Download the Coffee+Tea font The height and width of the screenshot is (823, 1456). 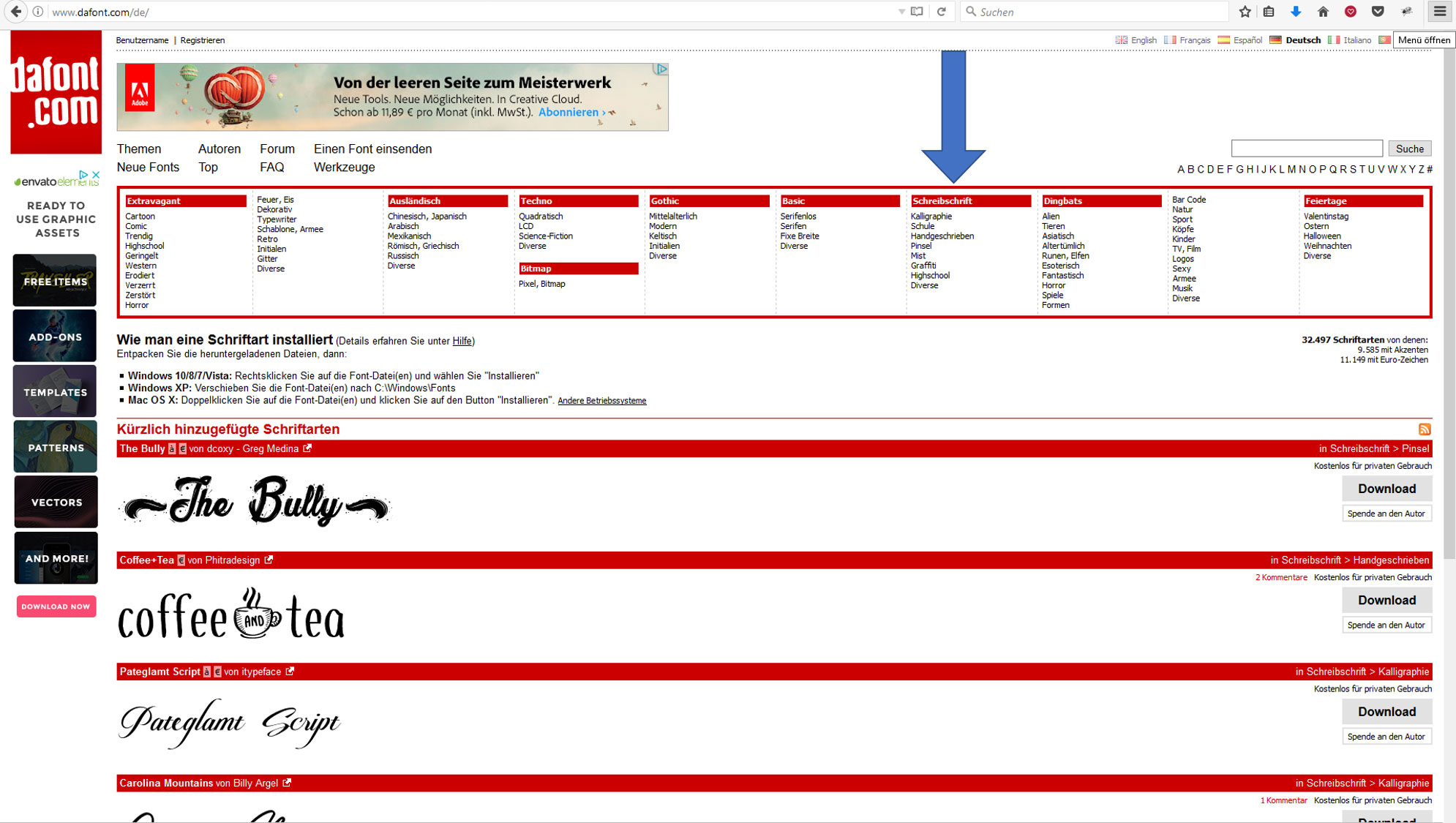click(x=1386, y=600)
